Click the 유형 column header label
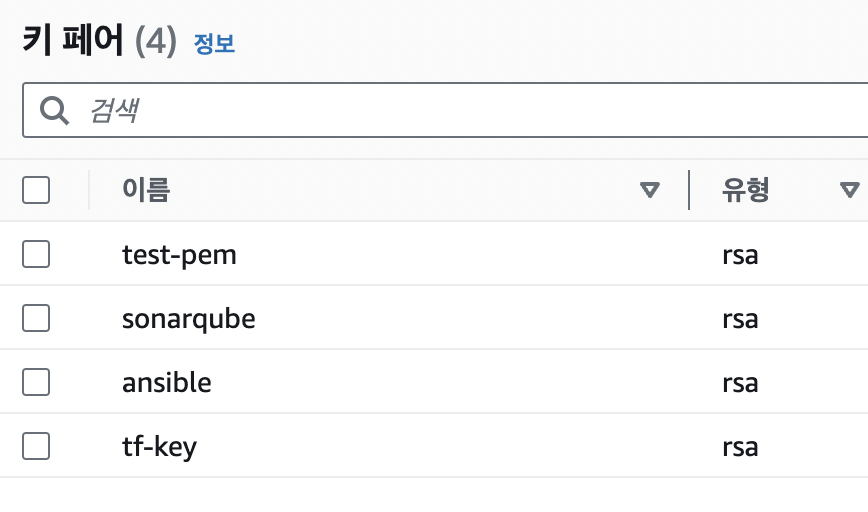The image size is (868, 512). (x=745, y=190)
